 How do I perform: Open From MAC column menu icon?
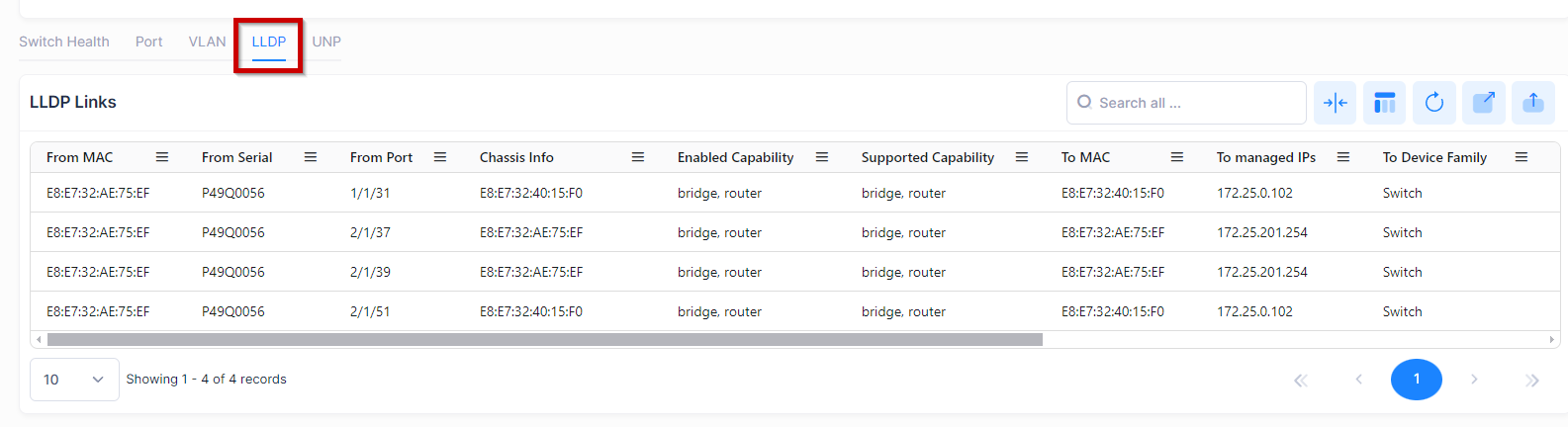tap(162, 157)
